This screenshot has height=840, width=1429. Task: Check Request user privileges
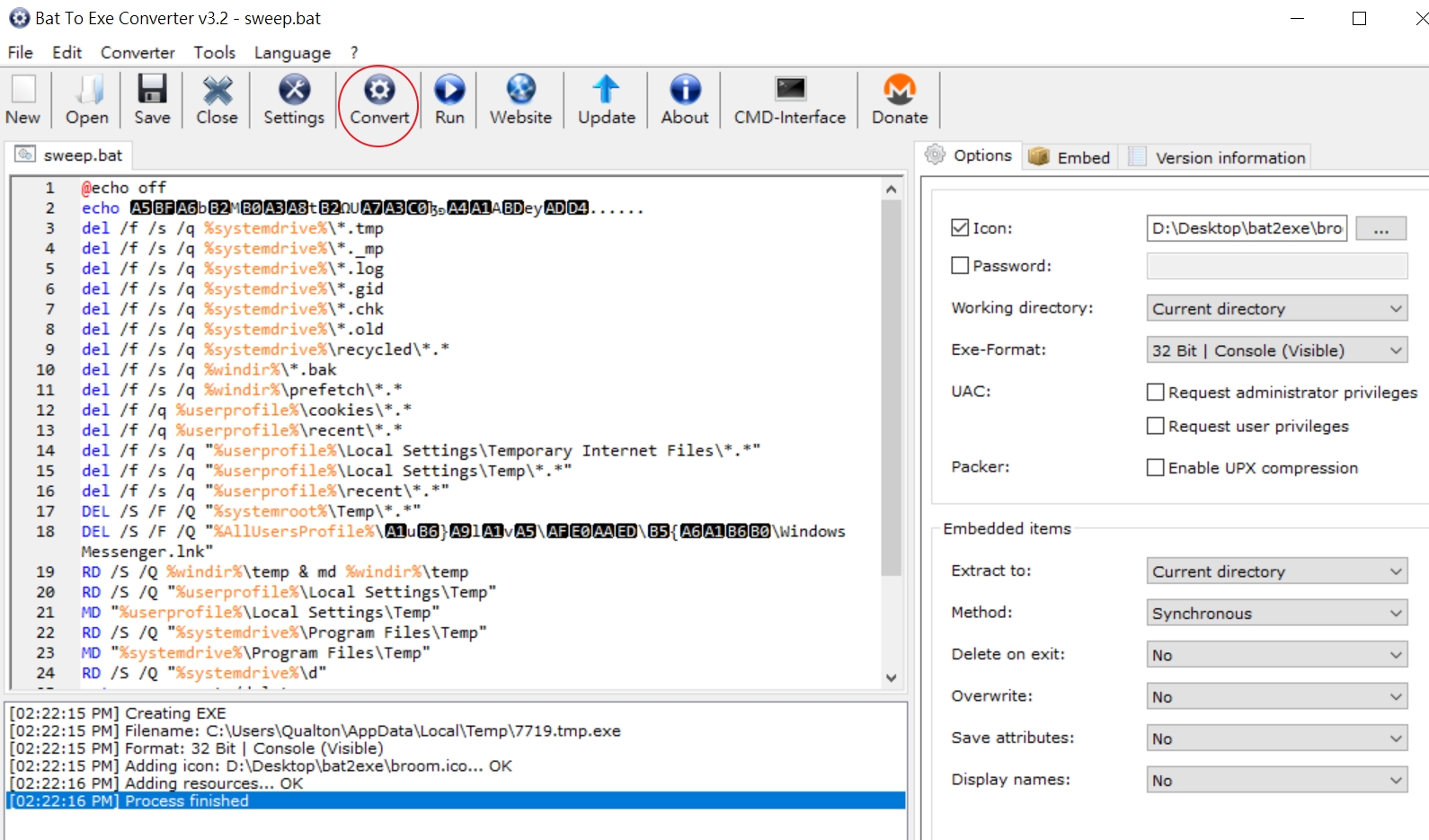coord(1156,426)
